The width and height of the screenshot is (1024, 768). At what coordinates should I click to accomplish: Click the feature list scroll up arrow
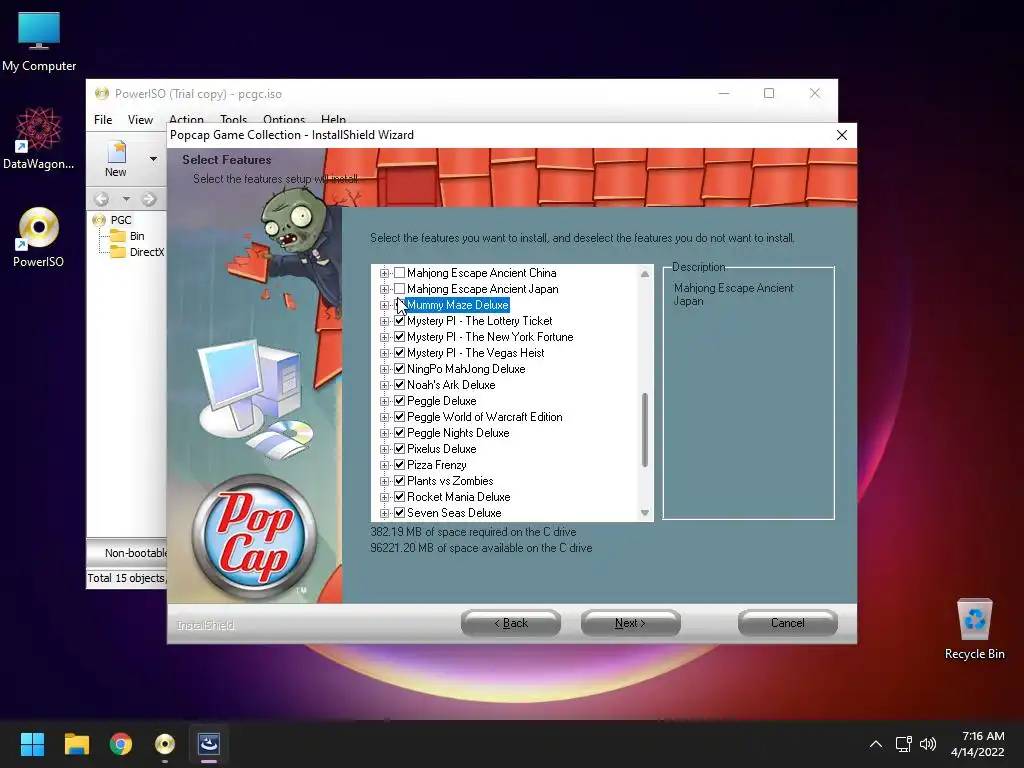[645, 274]
